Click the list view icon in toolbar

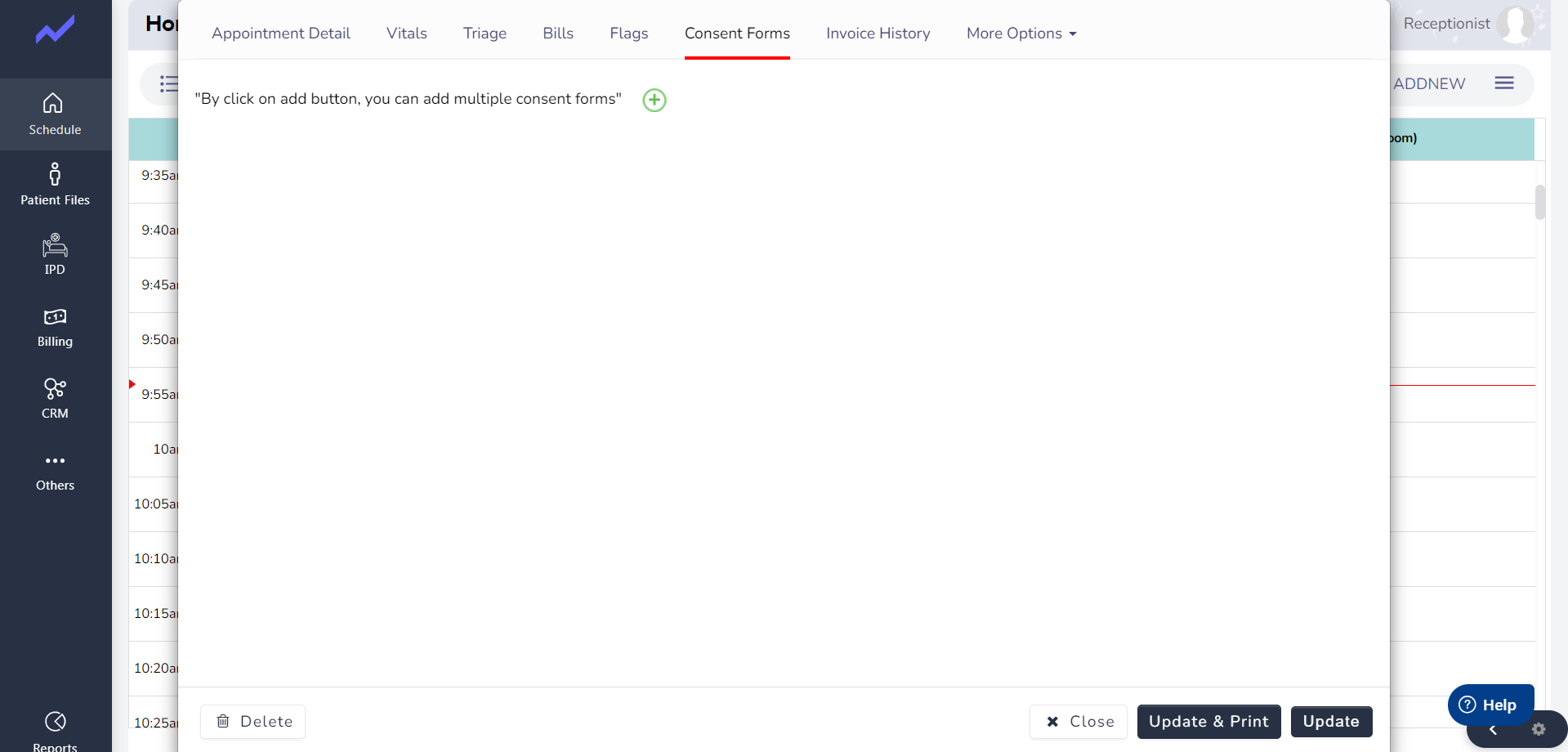click(x=168, y=83)
